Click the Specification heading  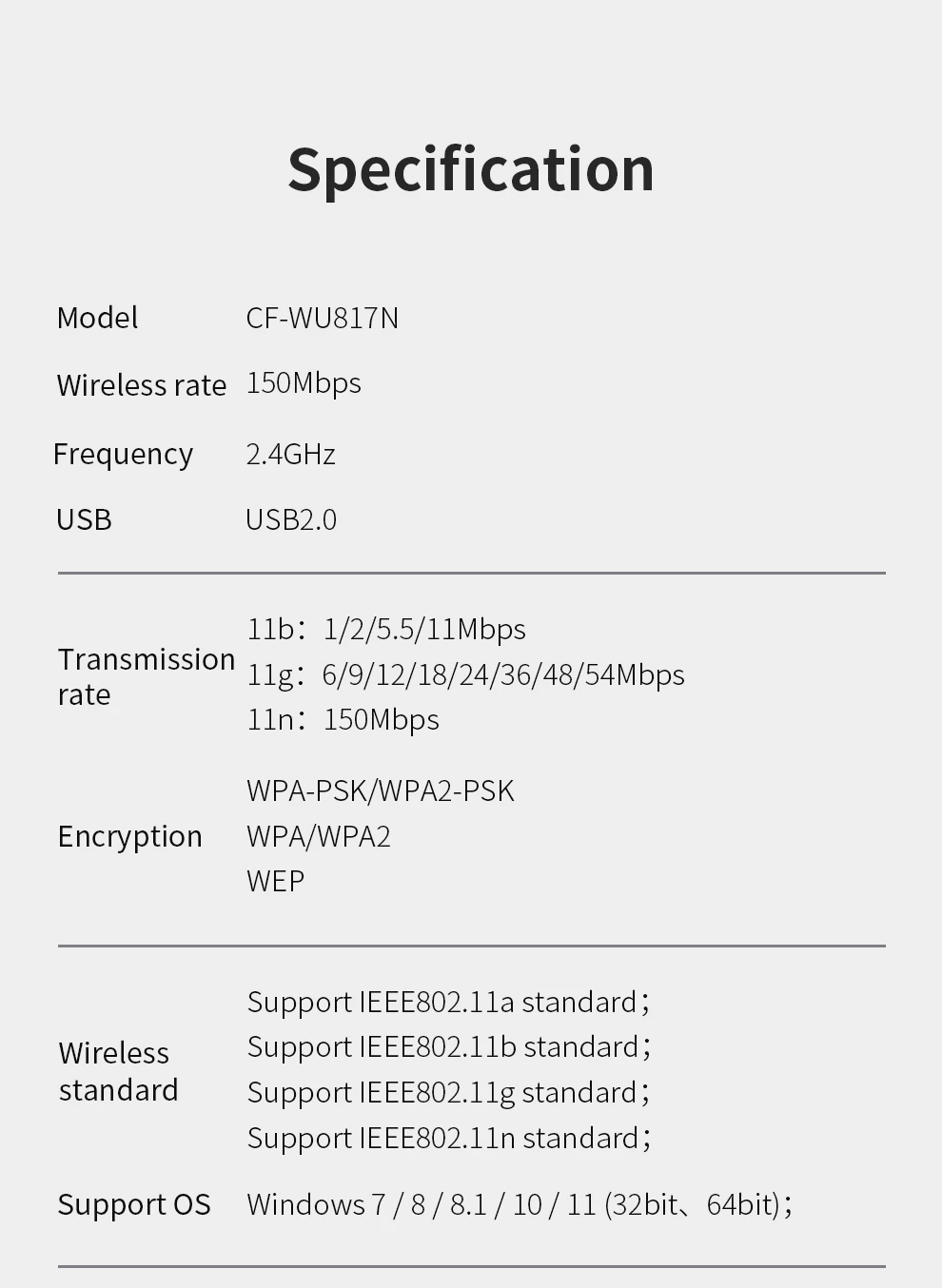[x=471, y=171]
